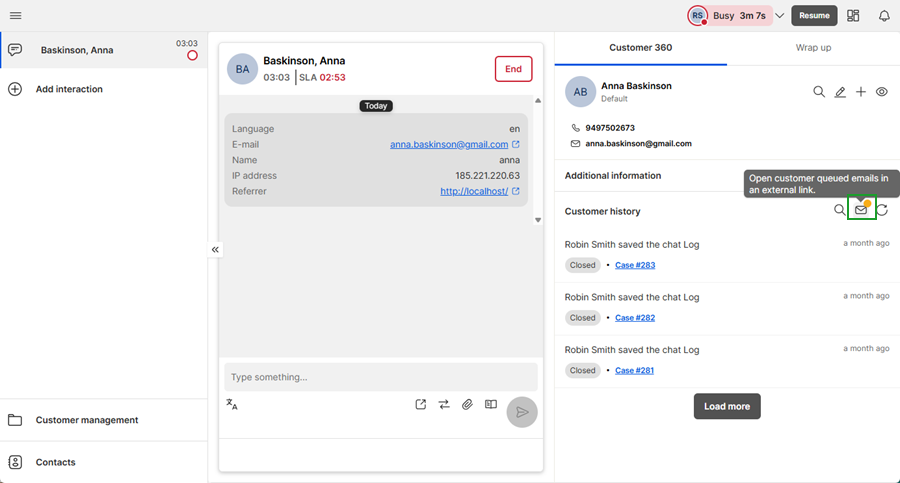
Task: Open the notifications bell
Action: (884, 16)
